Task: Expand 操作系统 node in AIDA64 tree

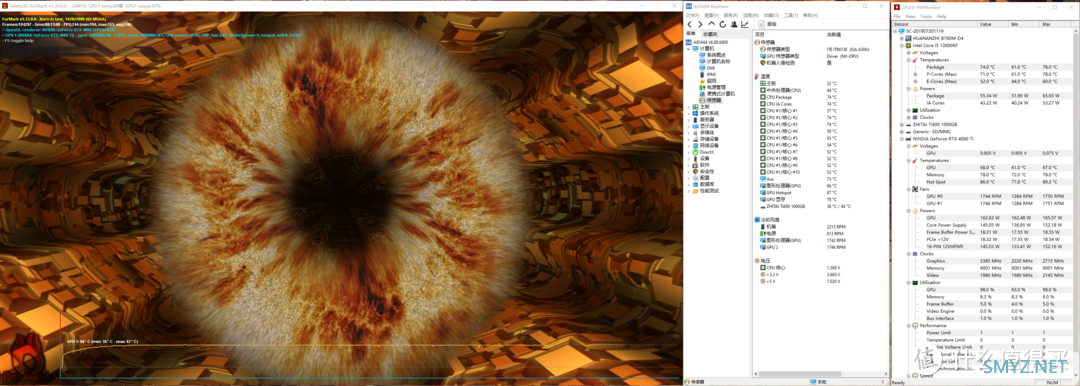Action: [688, 113]
